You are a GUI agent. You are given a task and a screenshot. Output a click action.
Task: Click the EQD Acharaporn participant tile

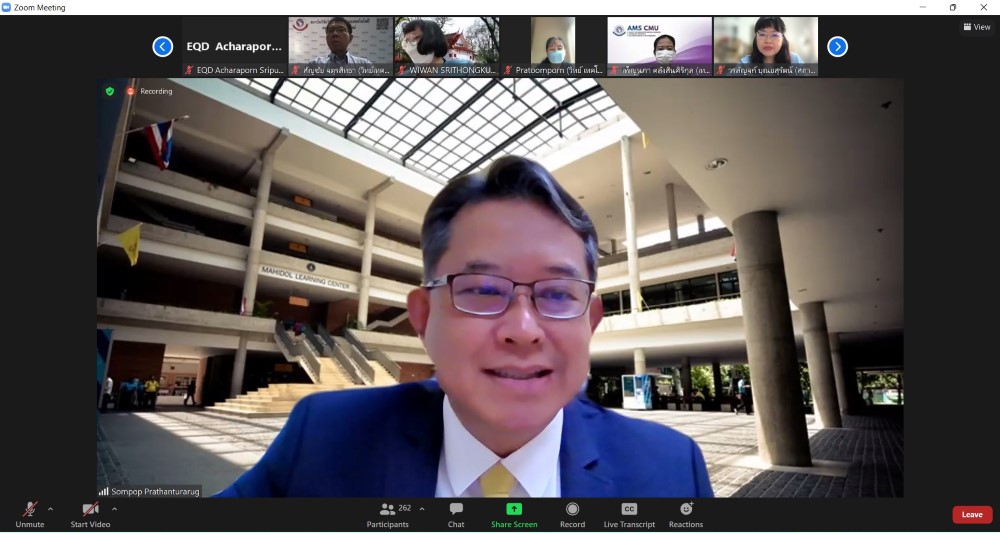[234, 46]
